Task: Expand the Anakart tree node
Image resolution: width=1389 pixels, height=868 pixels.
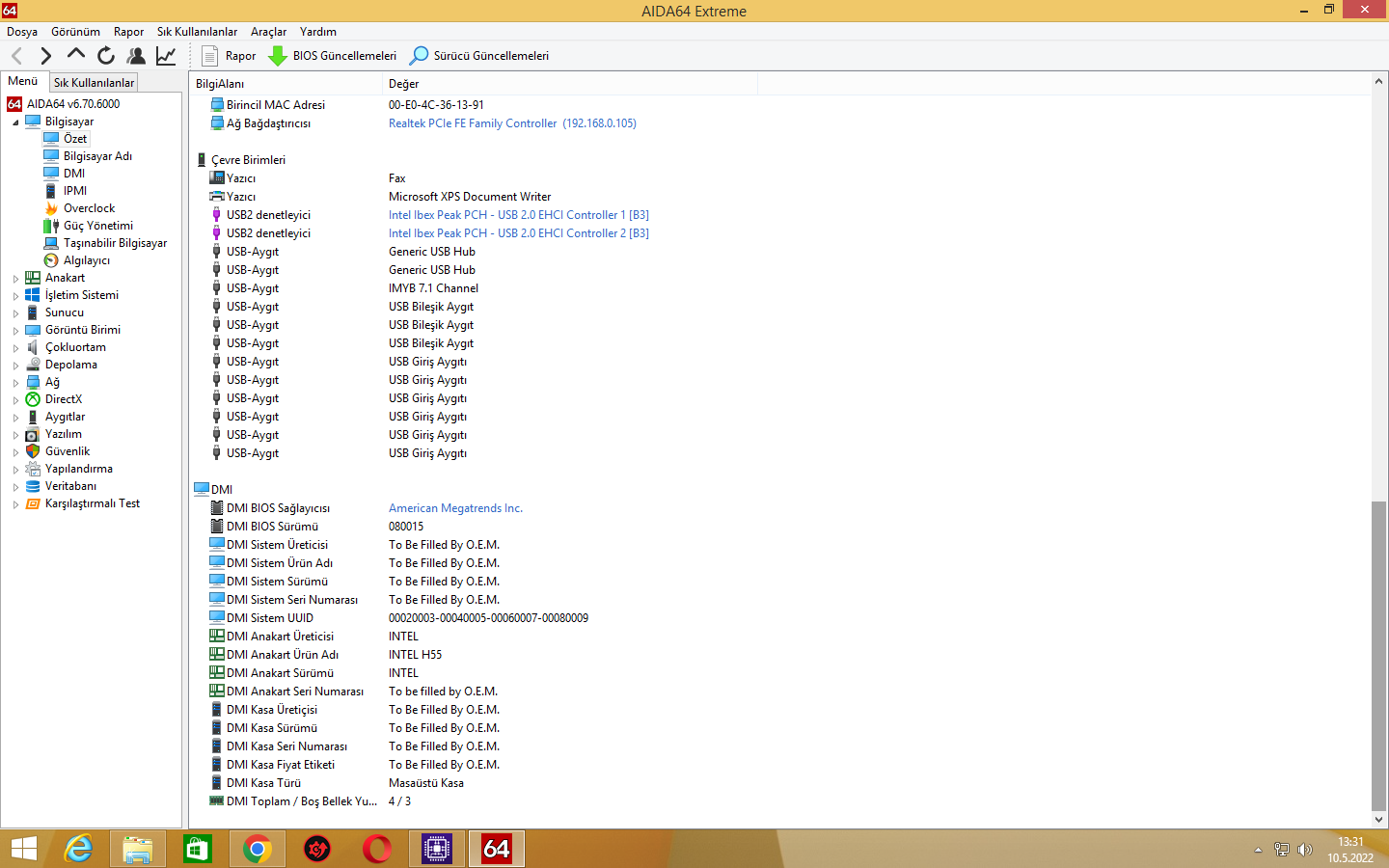Action: coord(15,279)
